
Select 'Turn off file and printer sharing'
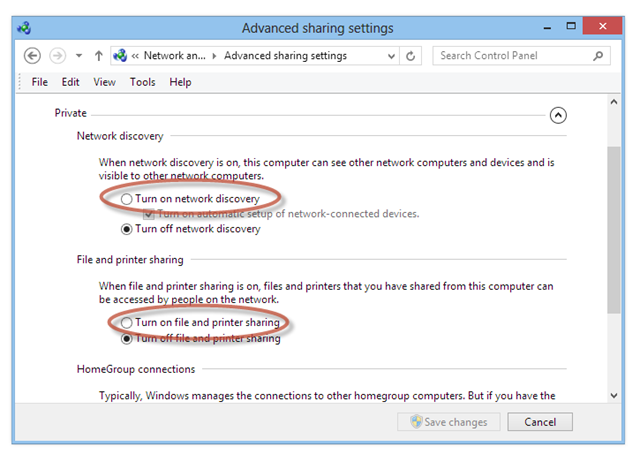coord(200,338)
